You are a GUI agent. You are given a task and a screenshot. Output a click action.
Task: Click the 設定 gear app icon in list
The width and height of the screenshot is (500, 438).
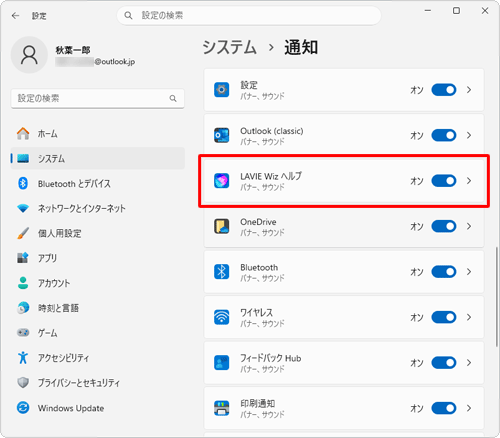pyautogui.click(x=221, y=90)
